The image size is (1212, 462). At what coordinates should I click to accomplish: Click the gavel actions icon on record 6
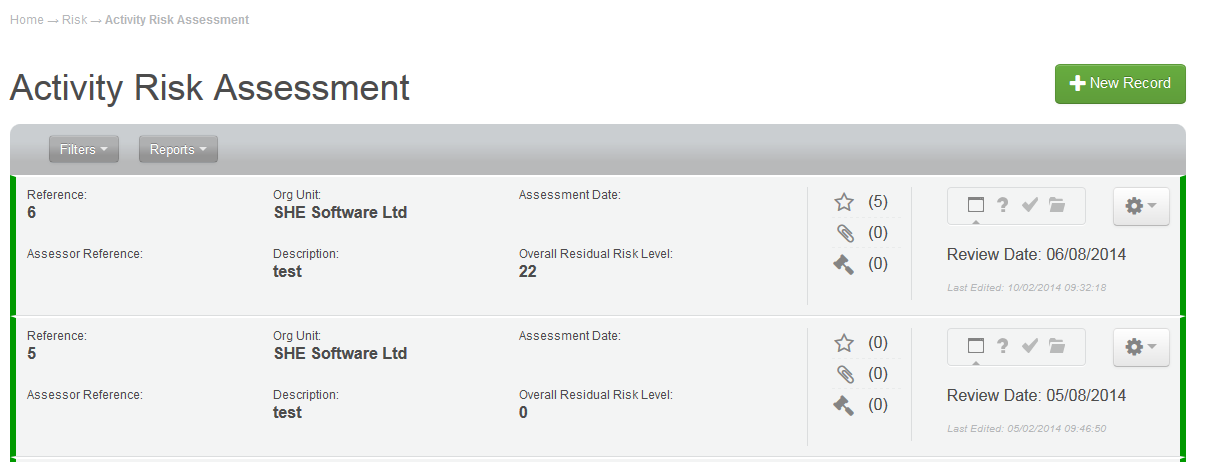coord(844,264)
